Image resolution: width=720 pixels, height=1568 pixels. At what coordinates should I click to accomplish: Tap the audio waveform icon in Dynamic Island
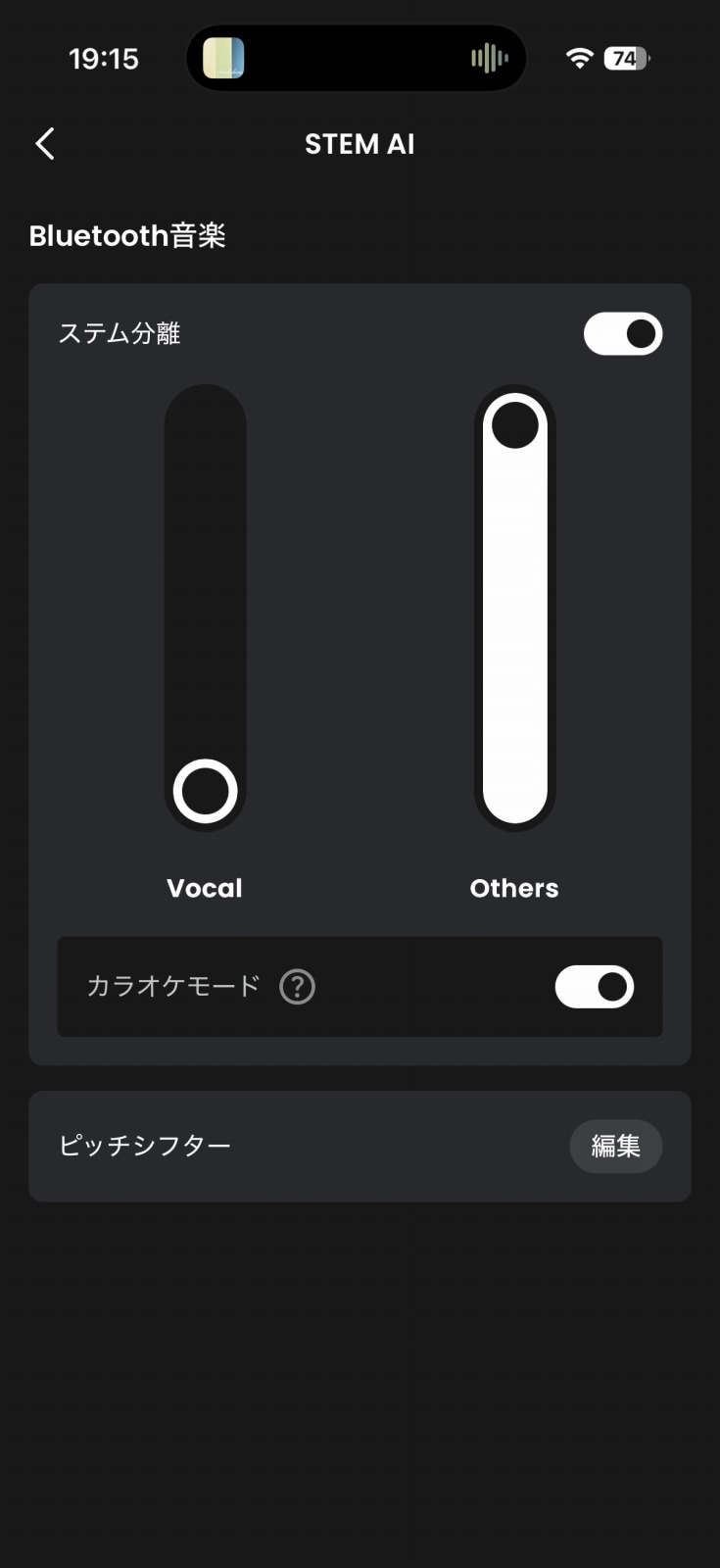coord(489,59)
